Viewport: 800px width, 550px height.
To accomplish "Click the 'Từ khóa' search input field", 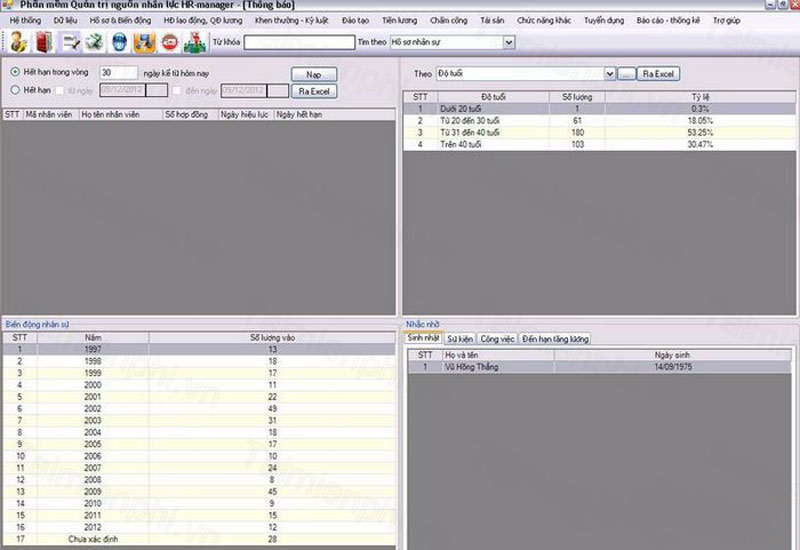I will tap(299, 42).
